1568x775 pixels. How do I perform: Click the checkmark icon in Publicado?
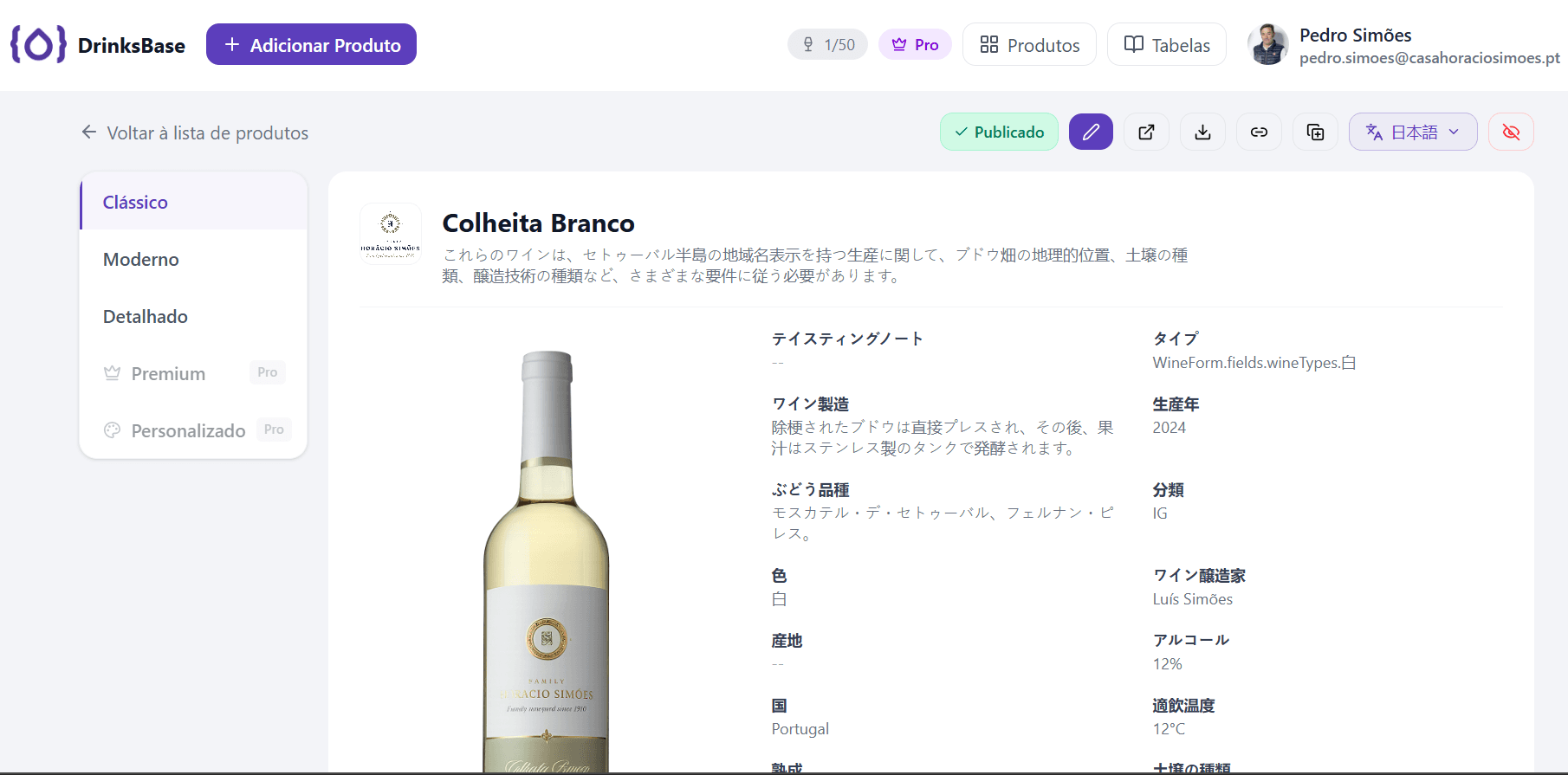tap(961, 132)
